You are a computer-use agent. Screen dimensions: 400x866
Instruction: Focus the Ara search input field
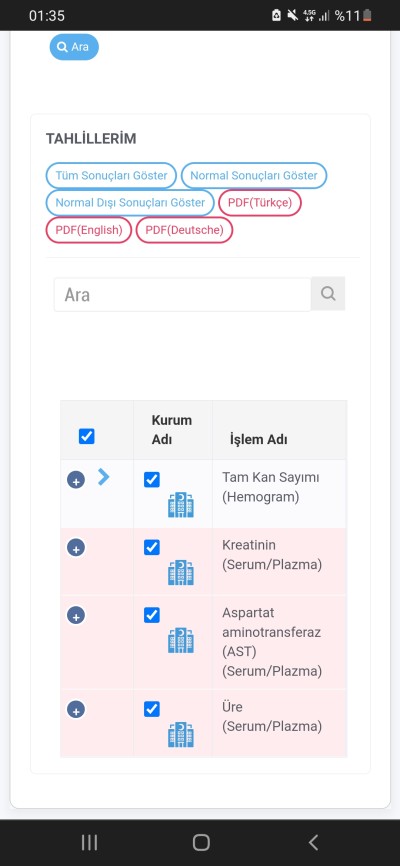182,294
